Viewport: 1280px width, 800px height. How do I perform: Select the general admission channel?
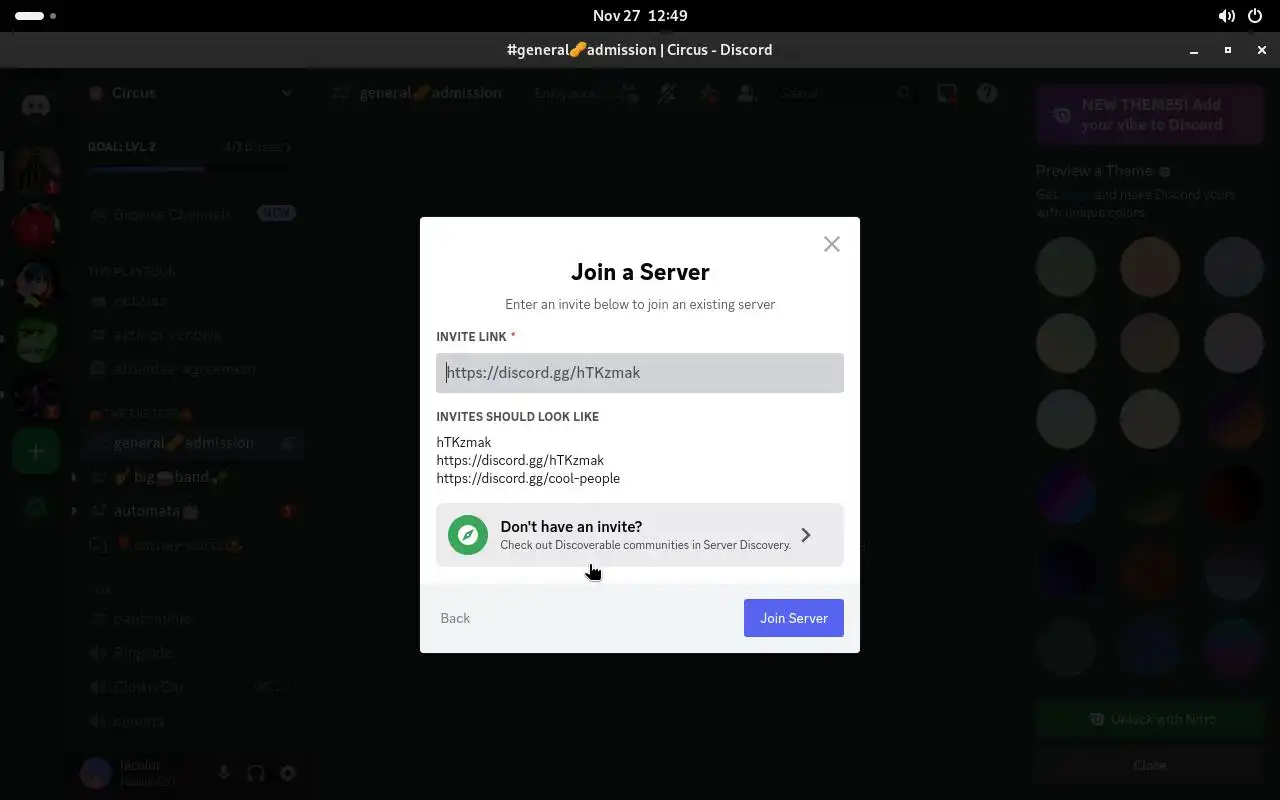pyautogui.click(x=190, y=443)
